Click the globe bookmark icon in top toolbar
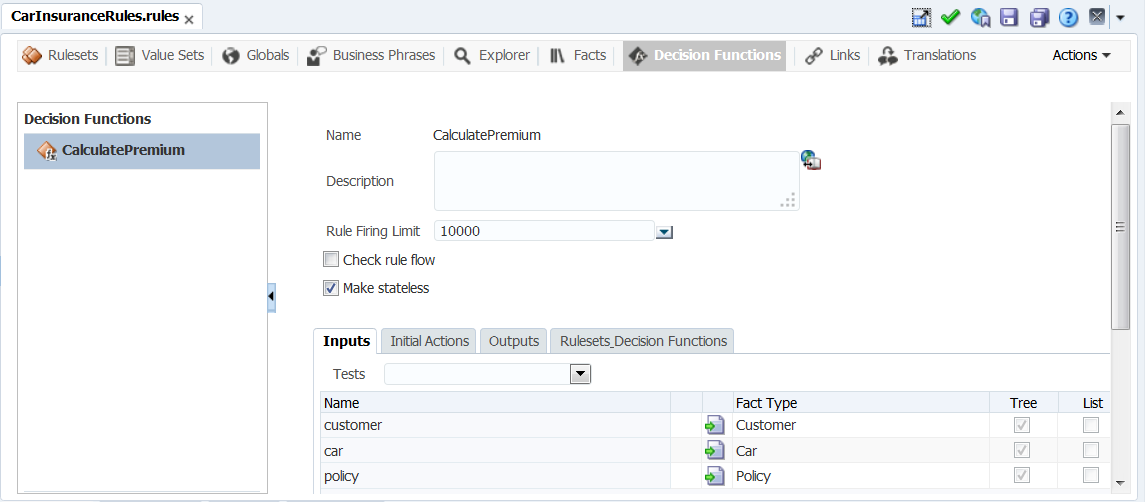The image size is (1145, 502). tap(980, 18)
